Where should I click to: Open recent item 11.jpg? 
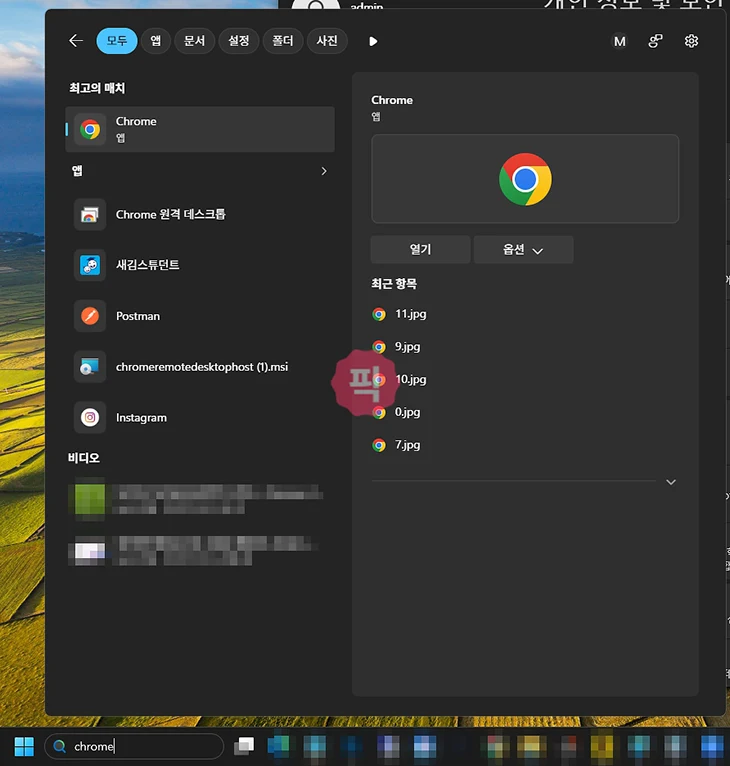(x=399, y=314)
